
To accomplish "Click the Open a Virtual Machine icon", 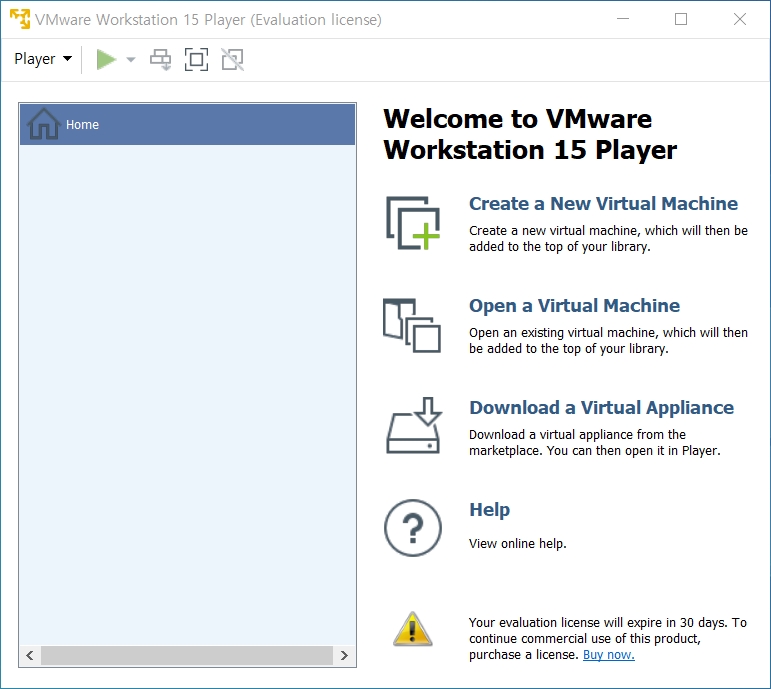I will tap(412, 325).
